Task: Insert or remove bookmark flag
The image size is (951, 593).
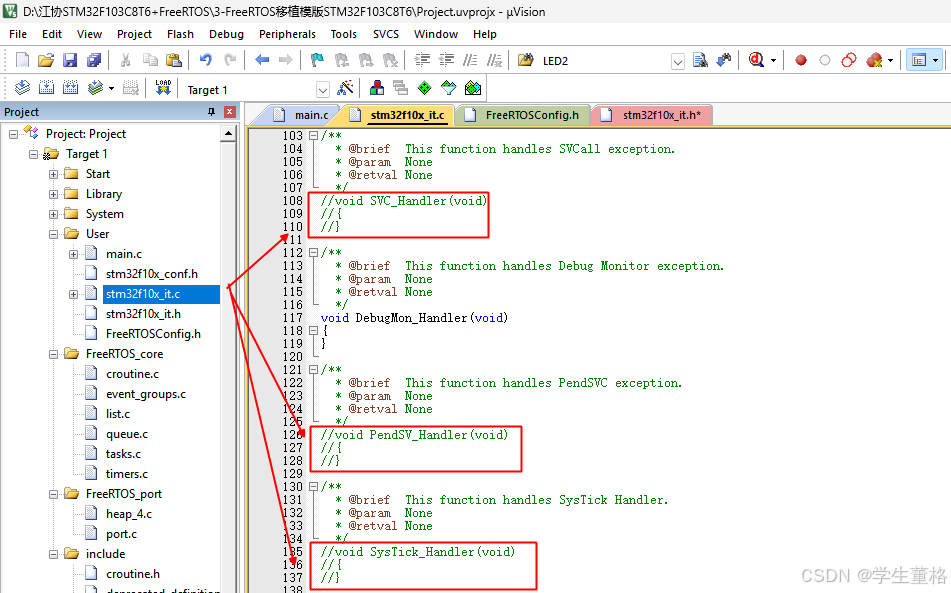Action: pyautogui.click(x=317, y=60)
